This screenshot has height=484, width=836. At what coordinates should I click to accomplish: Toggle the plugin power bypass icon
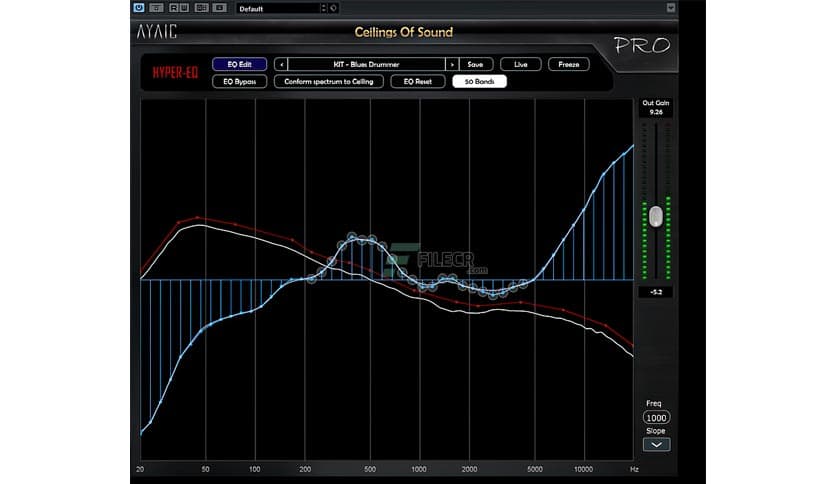(139, 7)
